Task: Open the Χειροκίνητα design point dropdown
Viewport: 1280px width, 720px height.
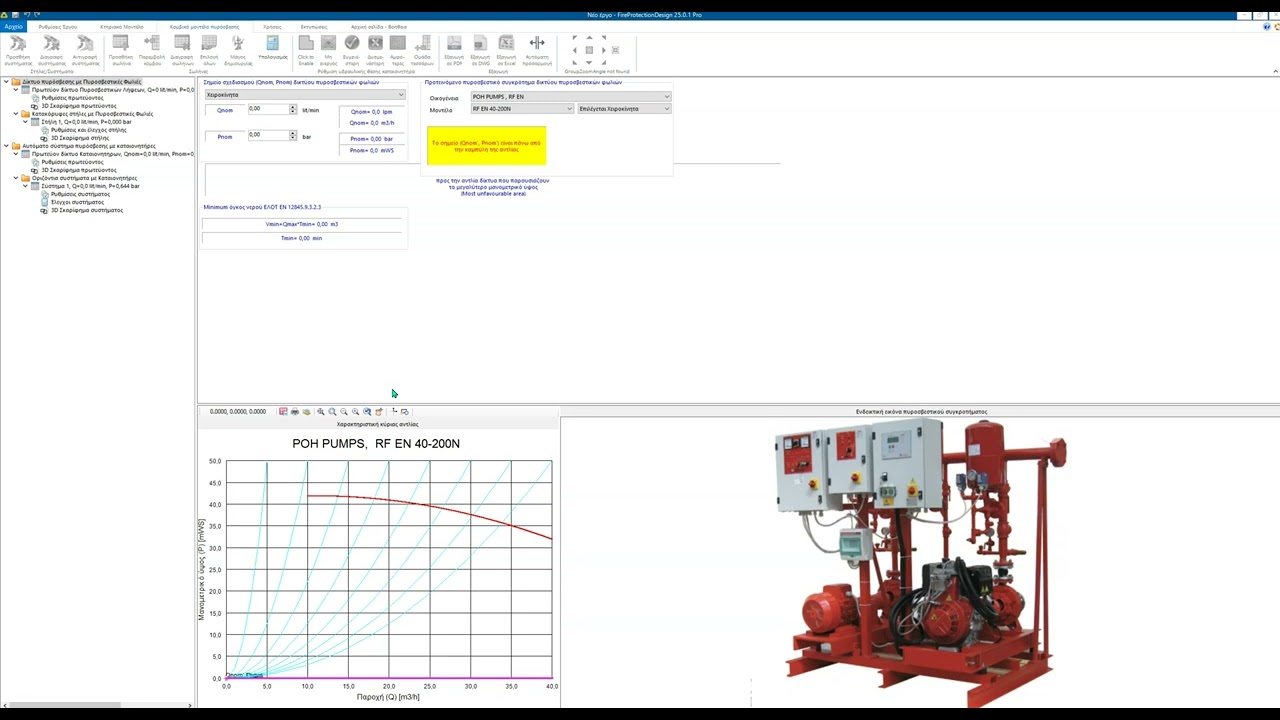Action: [305, 95]
